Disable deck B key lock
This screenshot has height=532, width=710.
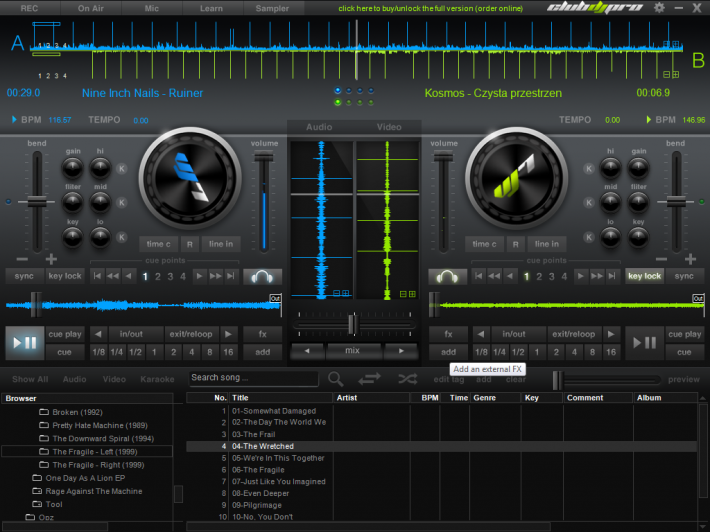644,276
